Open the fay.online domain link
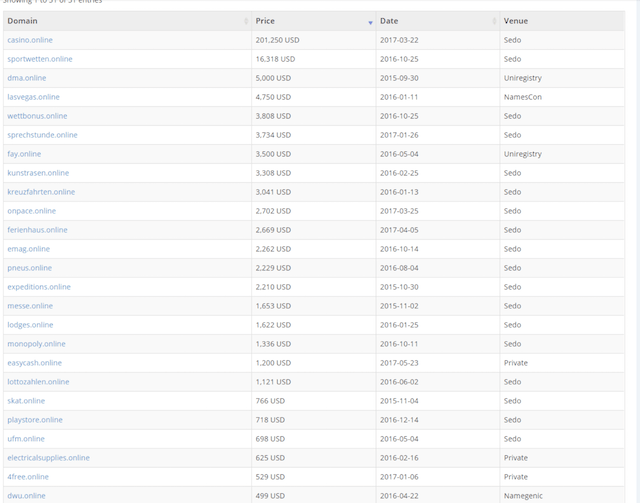 pos(25,154)
